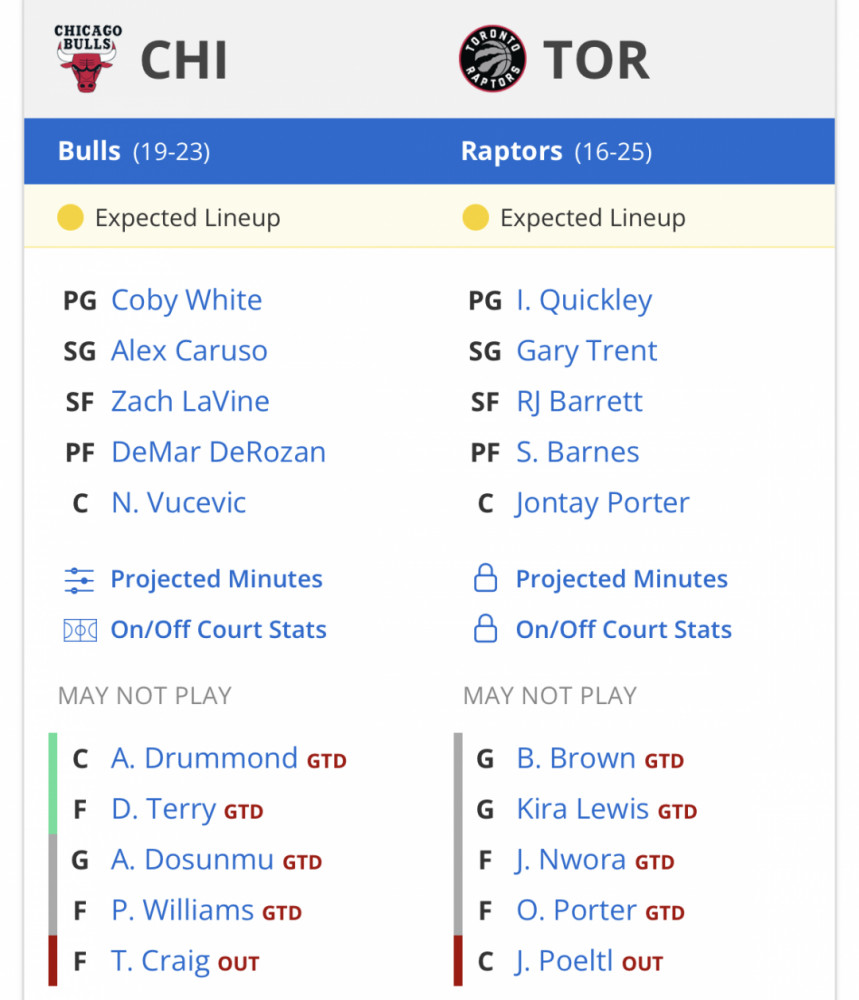
Task: Click the Bulls on/off court icon
Action: (x=80, y=630)
